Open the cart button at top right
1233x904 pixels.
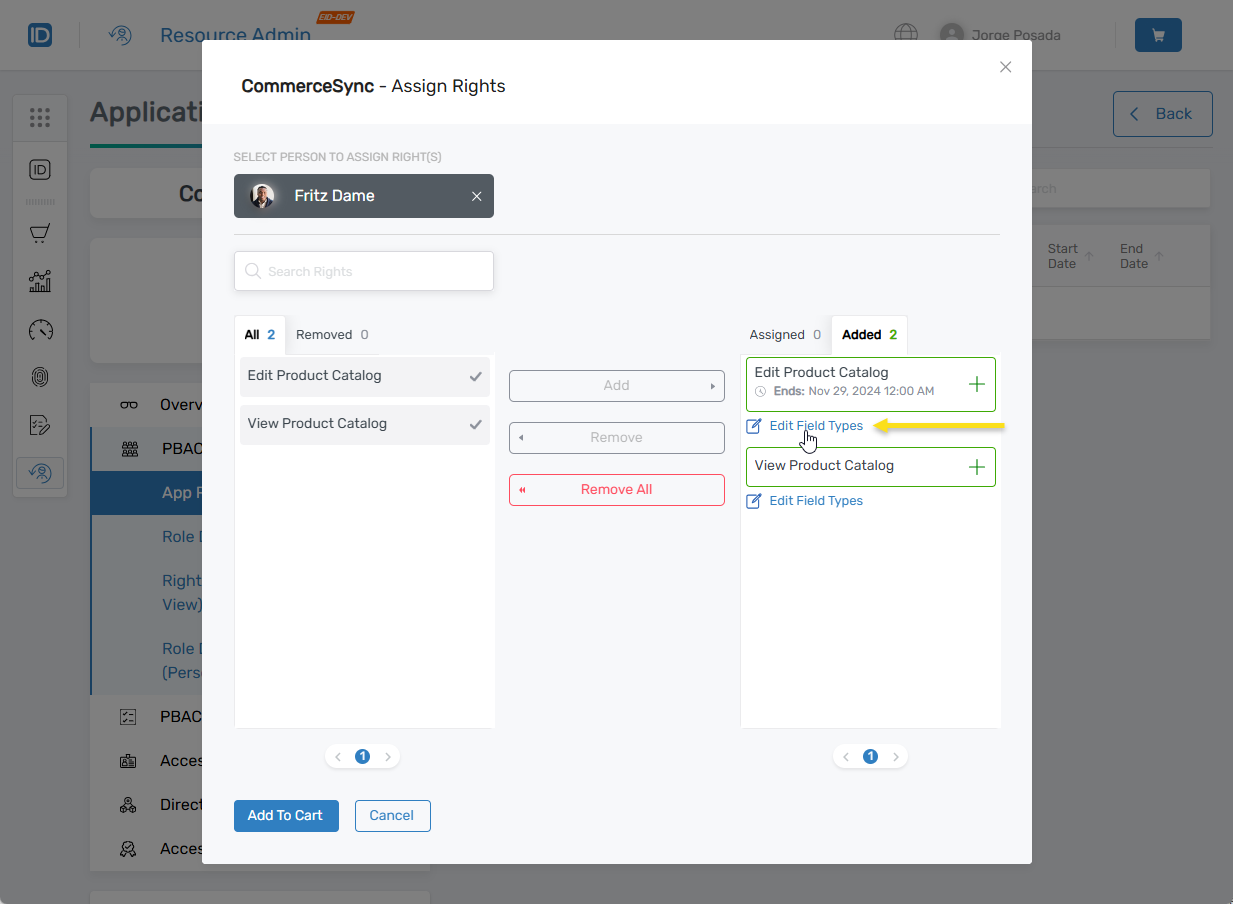click(x=1157, y=35)
